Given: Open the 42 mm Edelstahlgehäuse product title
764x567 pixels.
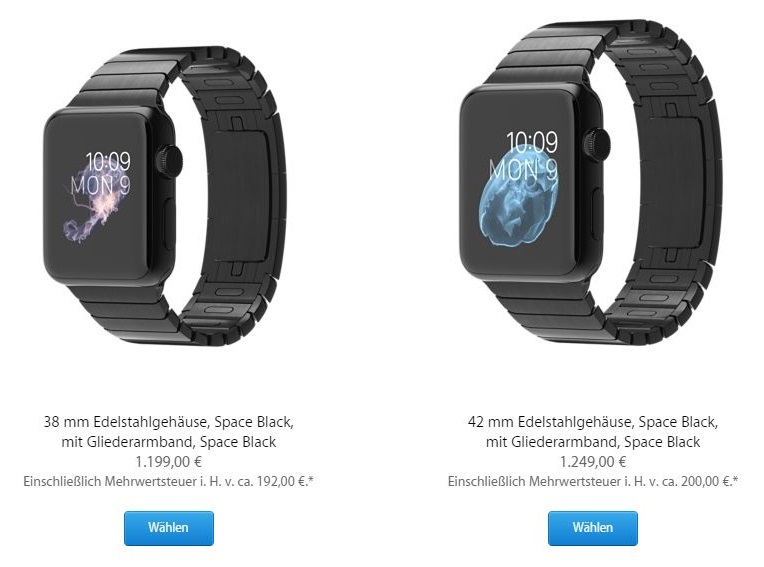Looking at the screenshot, I should coord(592,432).
